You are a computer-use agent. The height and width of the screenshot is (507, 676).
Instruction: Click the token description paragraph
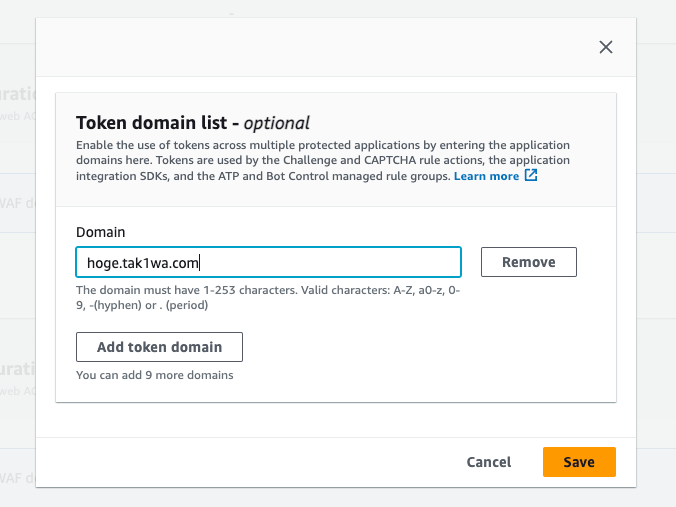[x=323, y=160]
